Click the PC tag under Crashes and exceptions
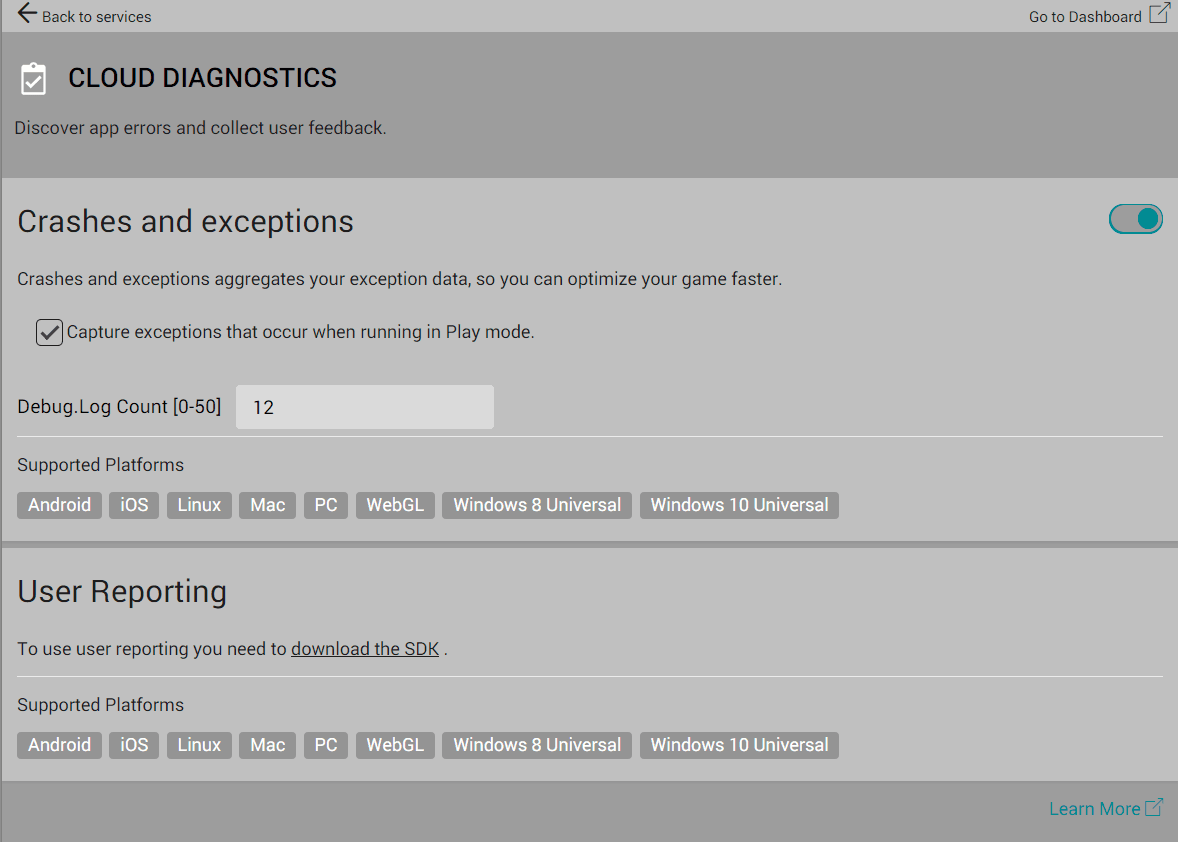Screen dimensions: 1178x842 (x=326, y=505)
